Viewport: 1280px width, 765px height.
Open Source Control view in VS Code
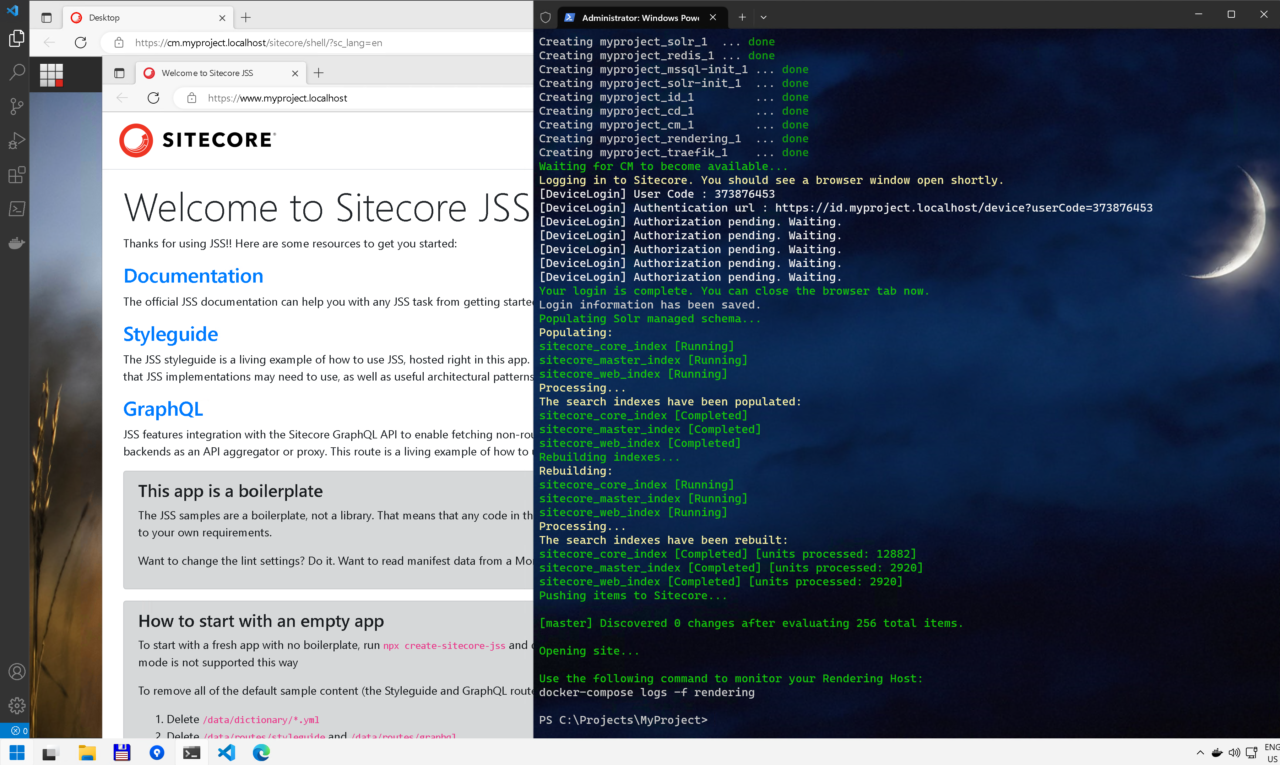[x=15, y=106]
